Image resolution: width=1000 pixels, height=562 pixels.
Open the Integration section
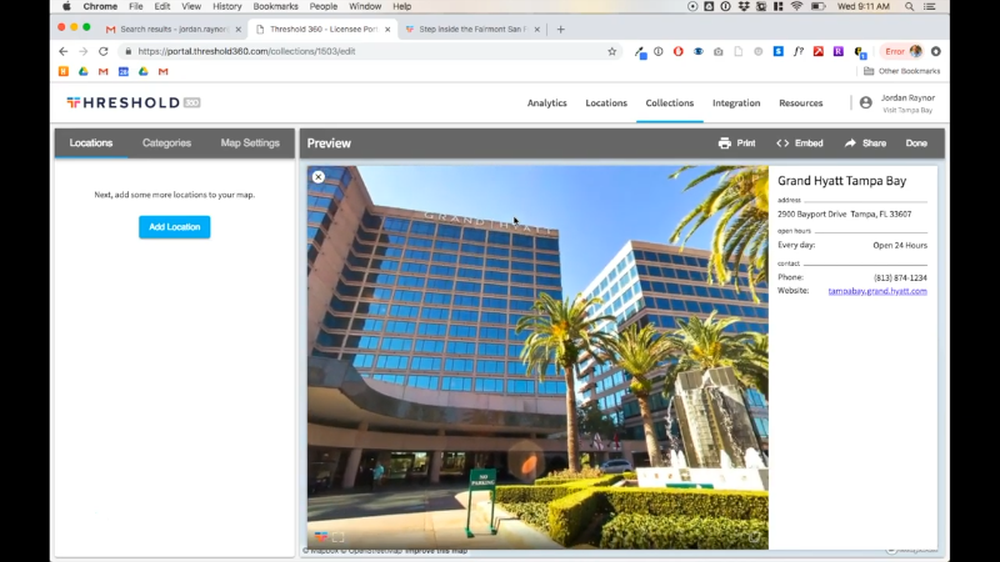(x=736, y=103)
